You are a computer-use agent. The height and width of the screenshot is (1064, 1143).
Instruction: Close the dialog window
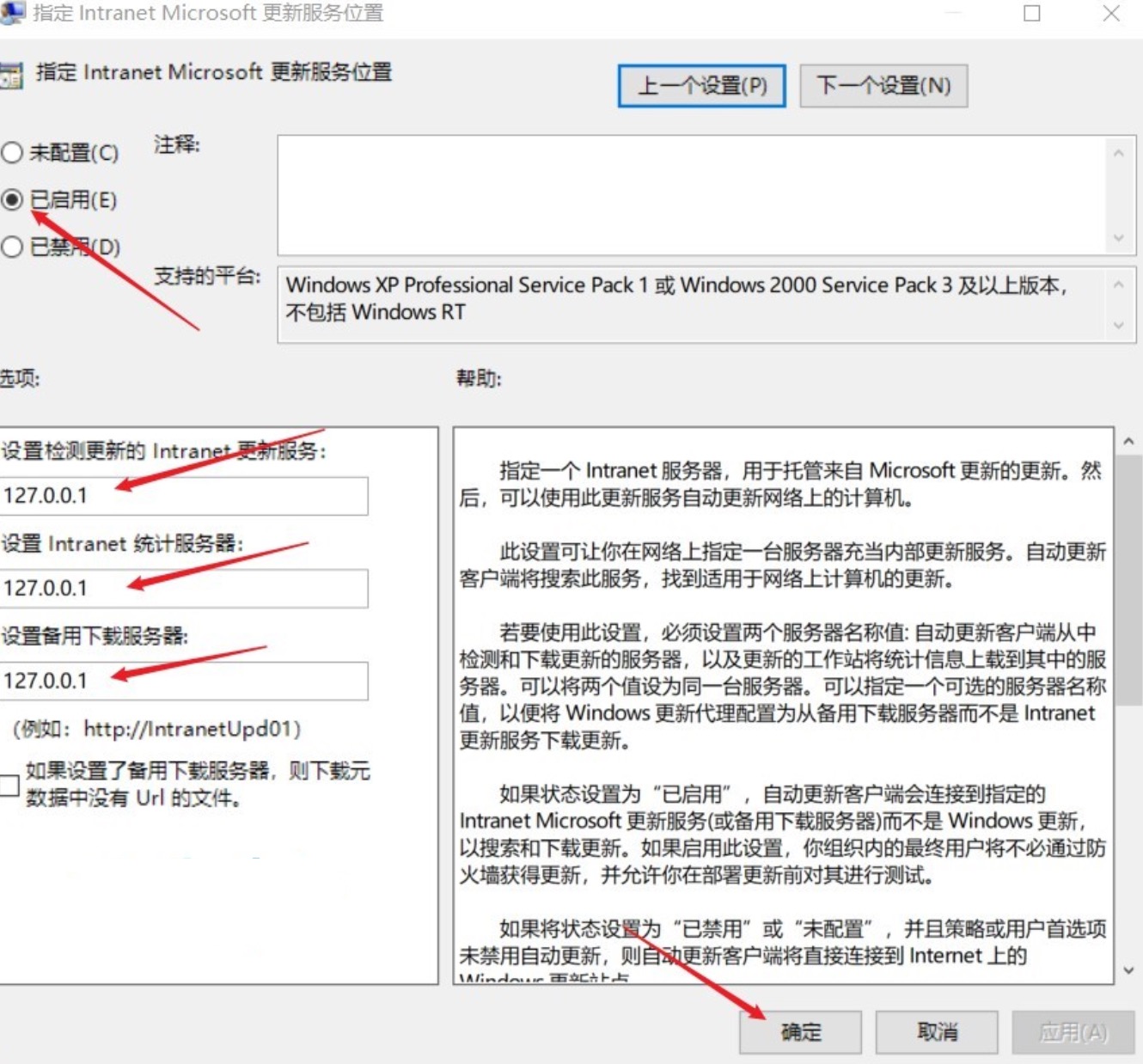pyautogui.click(x=1111, y=13)
